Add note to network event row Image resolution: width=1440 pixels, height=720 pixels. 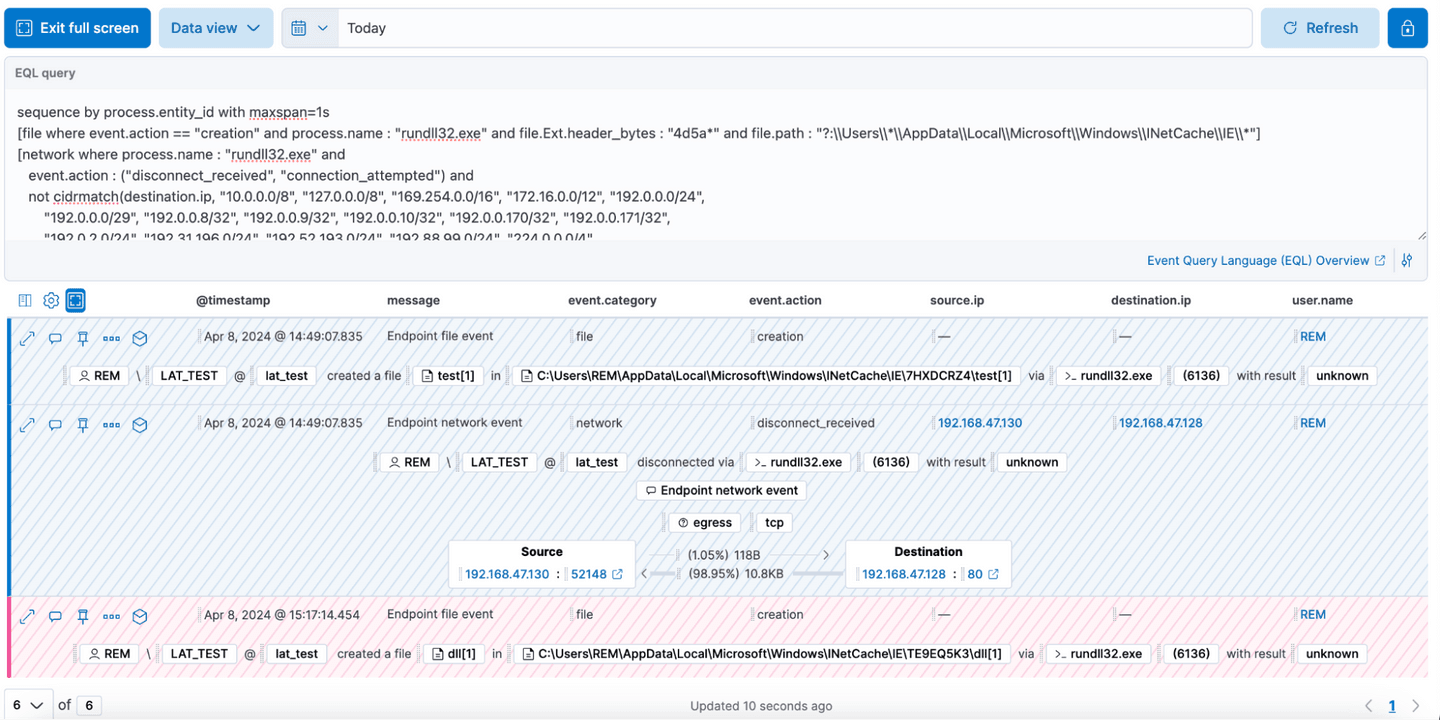55,424
